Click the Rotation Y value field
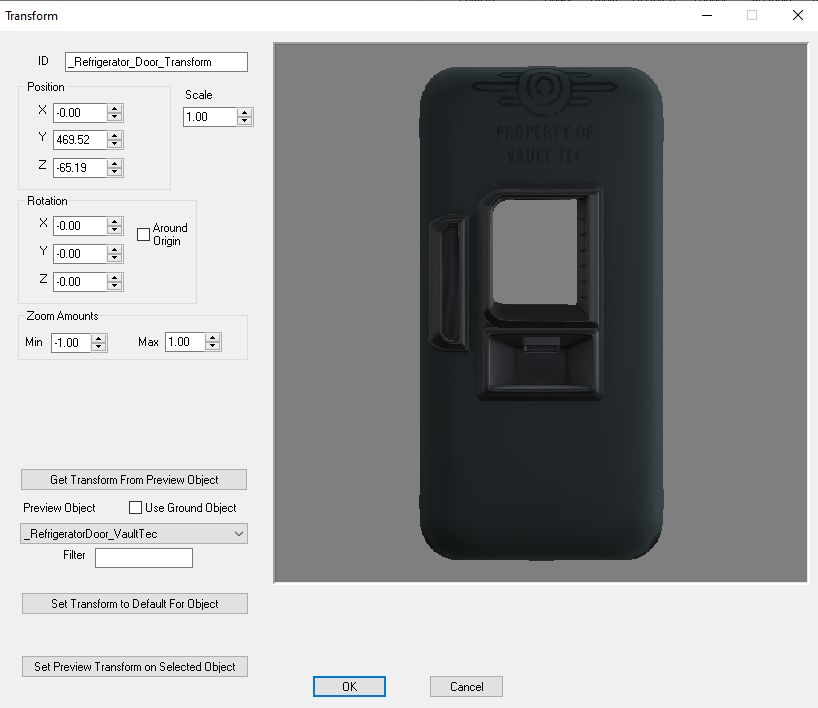The width and height of the screenshot is (818, 708). click(x=80, y=254)
